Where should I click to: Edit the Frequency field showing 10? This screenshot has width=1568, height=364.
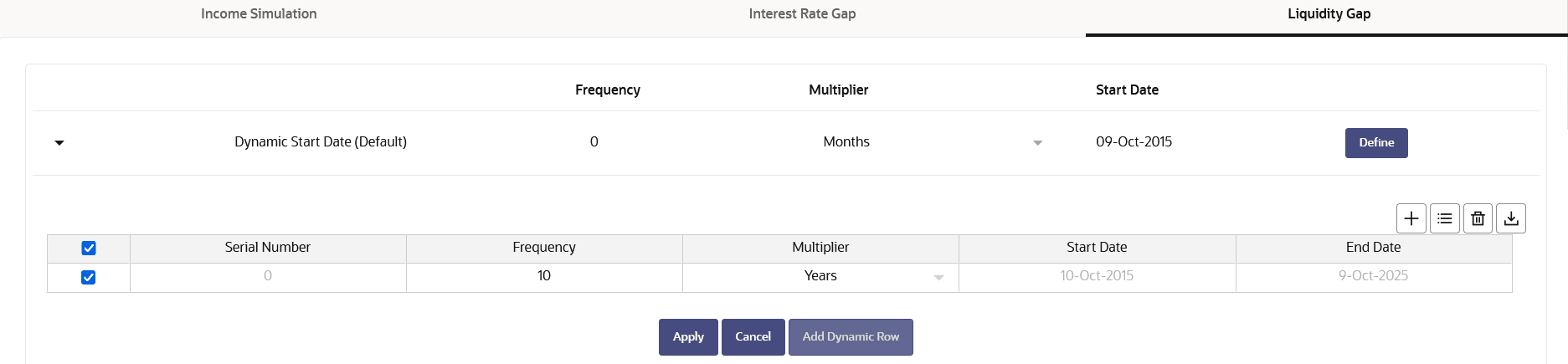pyautogui.click(x=544, y=277)
